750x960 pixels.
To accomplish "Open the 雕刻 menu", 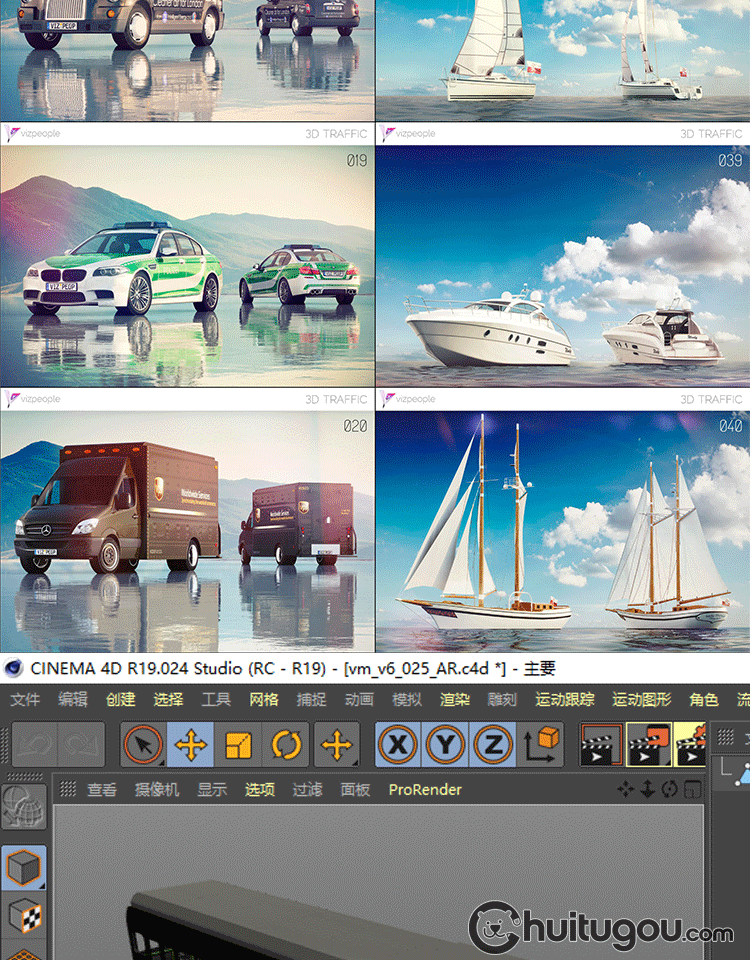I will point(503,699).
